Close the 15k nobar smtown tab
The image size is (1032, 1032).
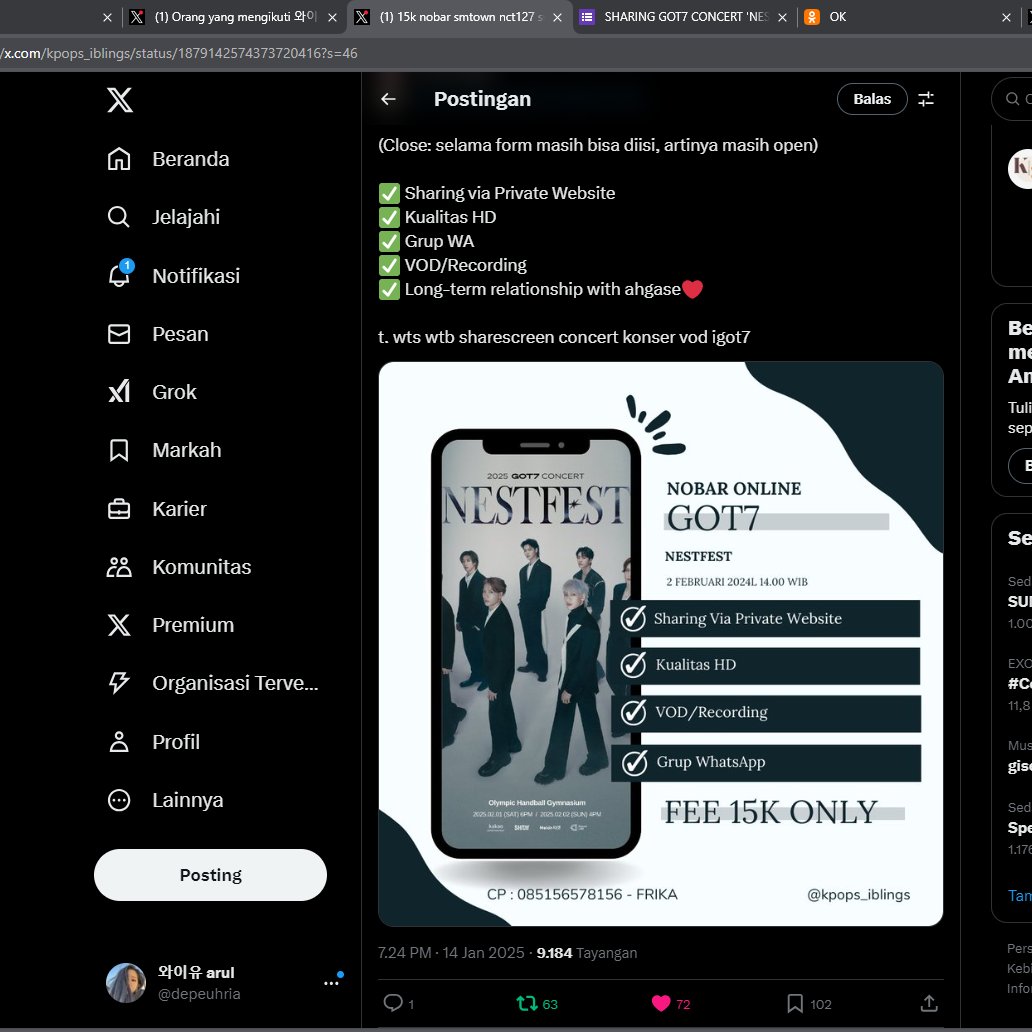tap(557, 18)
